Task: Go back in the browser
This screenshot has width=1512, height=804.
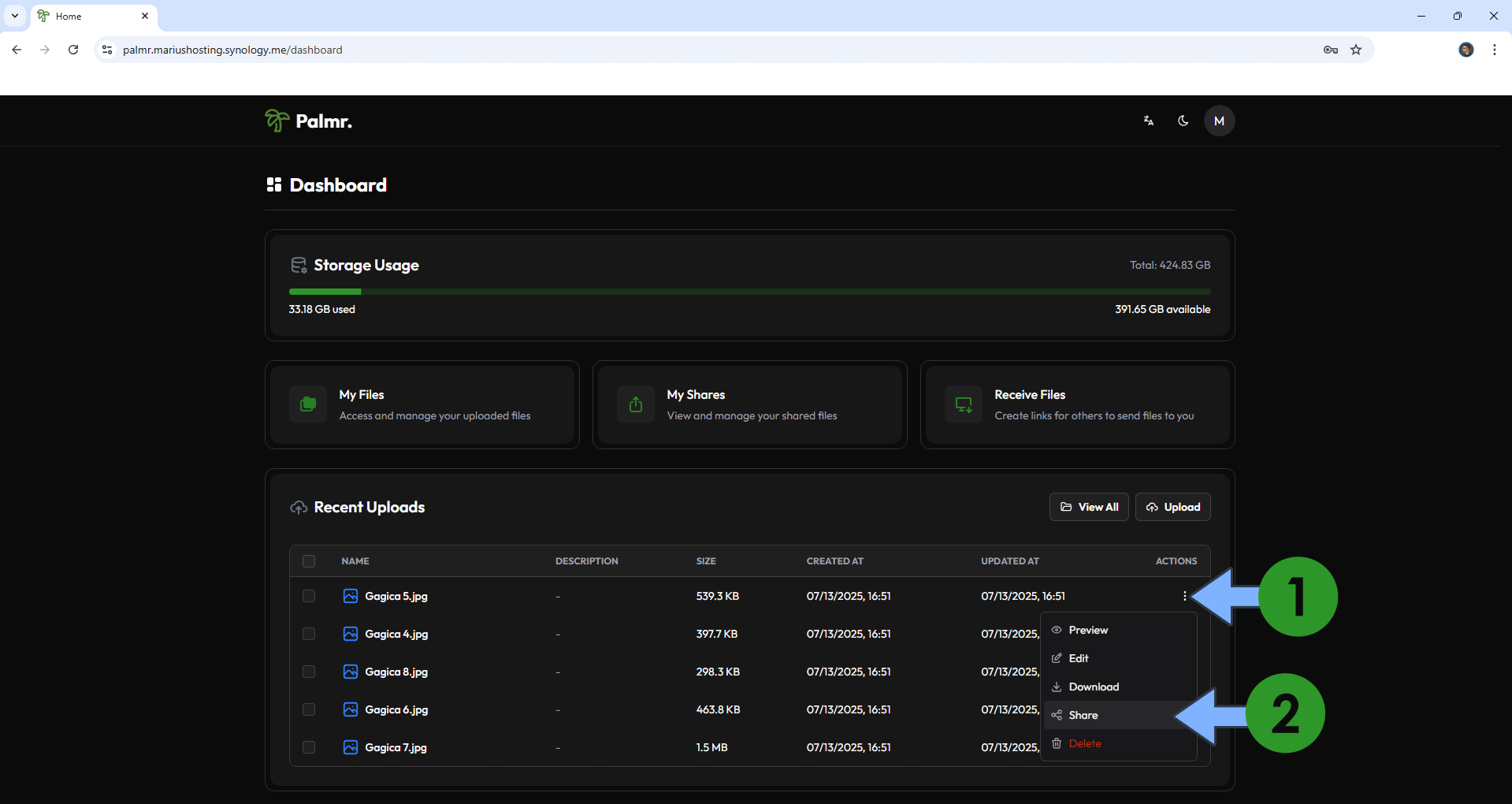Action: point(17,50)
